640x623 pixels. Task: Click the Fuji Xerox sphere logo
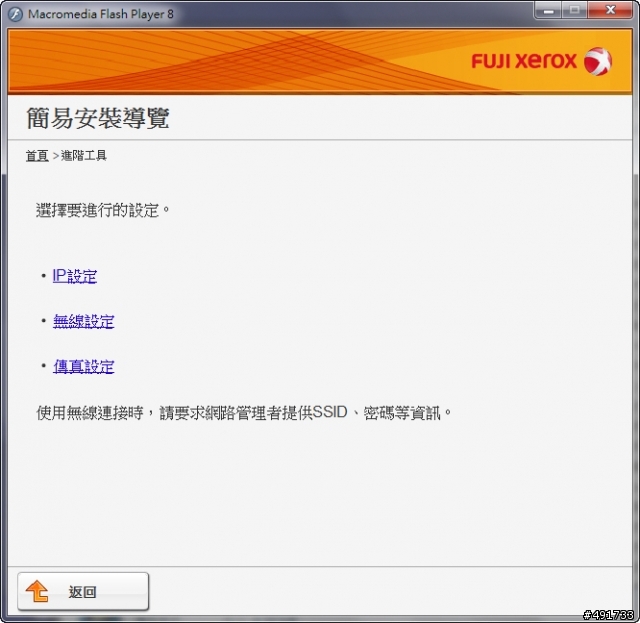[598, 61]
